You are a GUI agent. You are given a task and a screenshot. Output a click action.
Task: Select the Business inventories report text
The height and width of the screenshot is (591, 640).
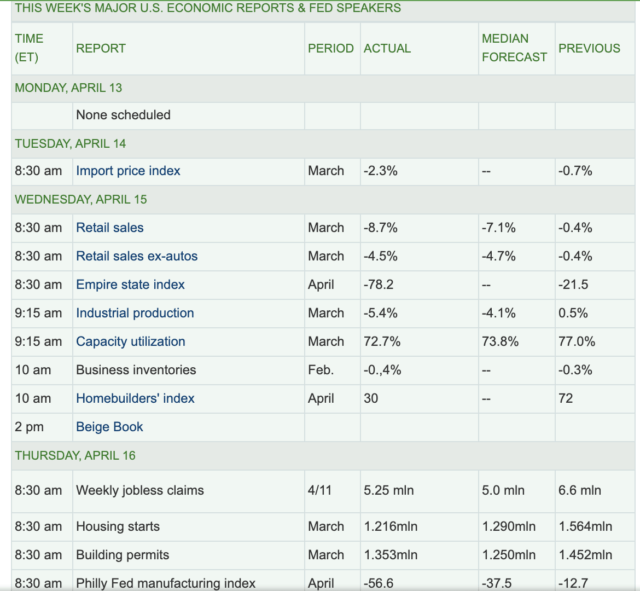point(136,370)
